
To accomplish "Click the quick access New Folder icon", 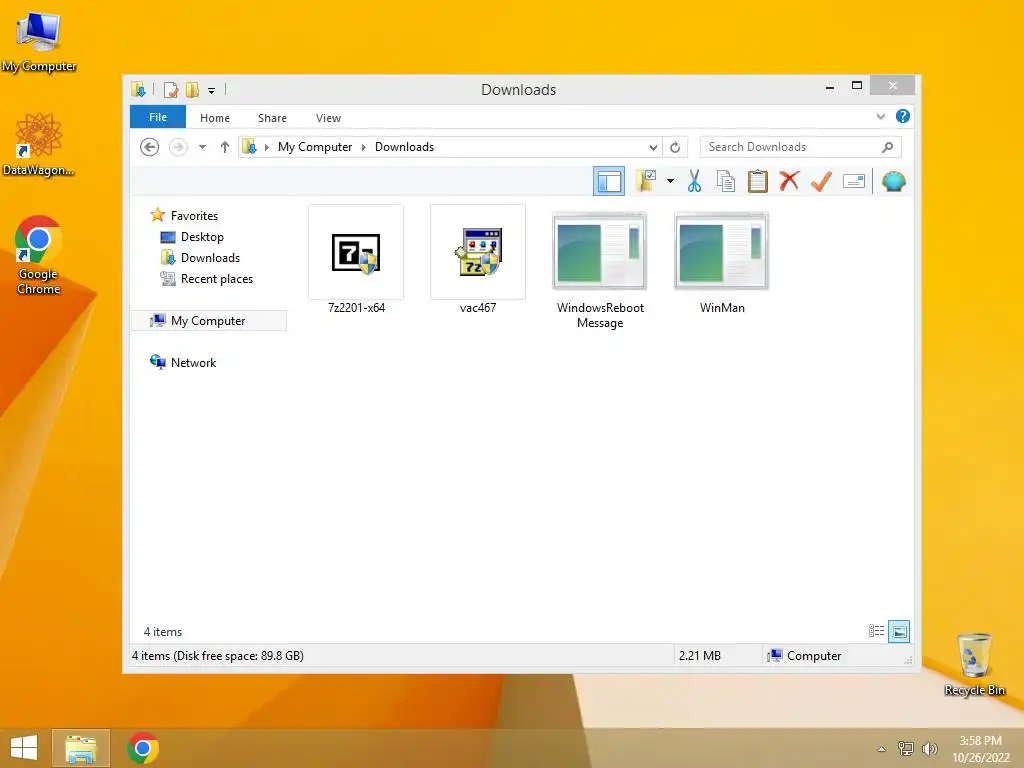I will 192,89.
